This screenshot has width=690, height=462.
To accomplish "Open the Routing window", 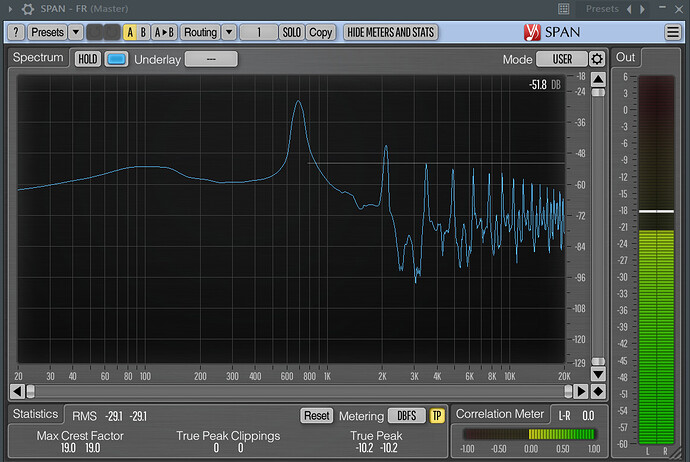I will [200, 32].
